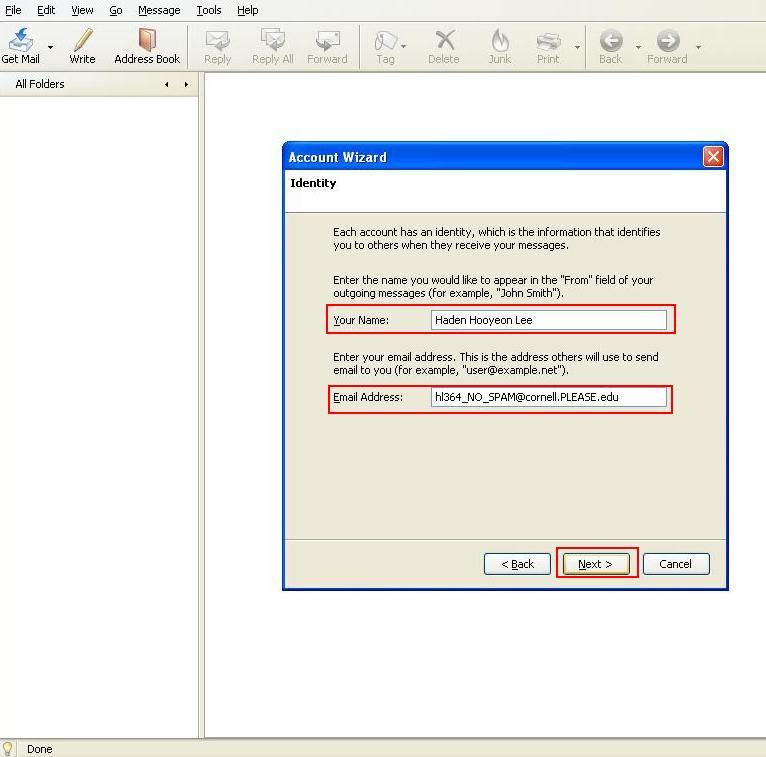Open the Back button history dropdown arrow
This screenshot has width=766, height=757.
(x=639, y=47)
